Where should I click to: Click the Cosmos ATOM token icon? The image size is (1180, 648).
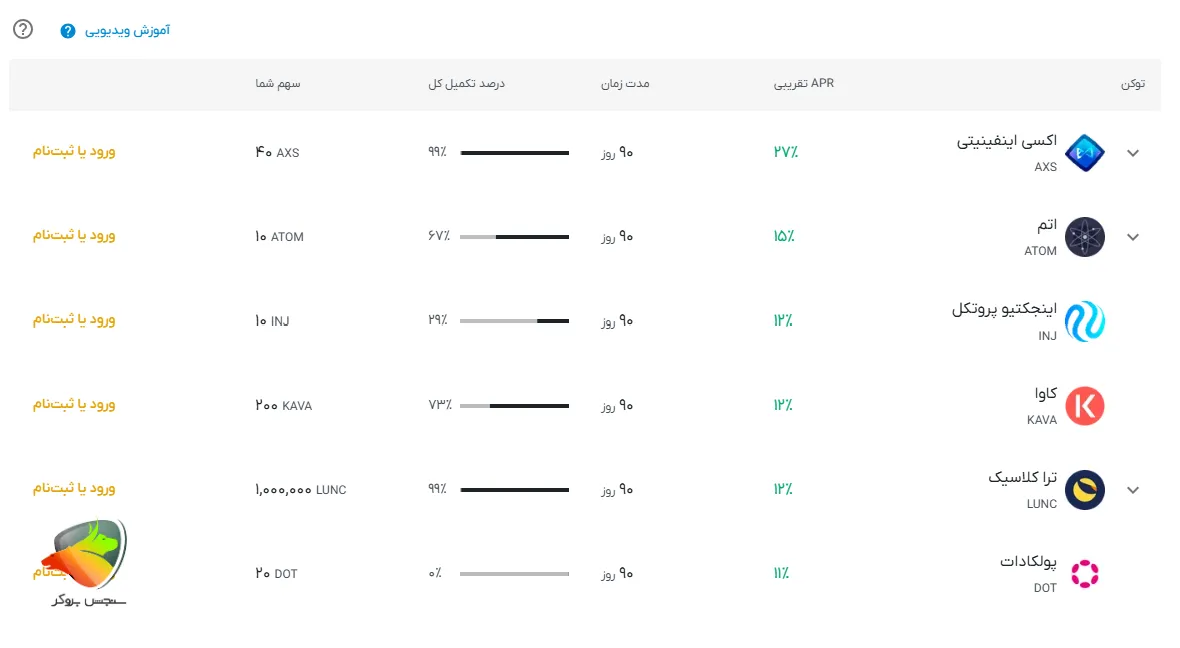[x=1084, y=237]
